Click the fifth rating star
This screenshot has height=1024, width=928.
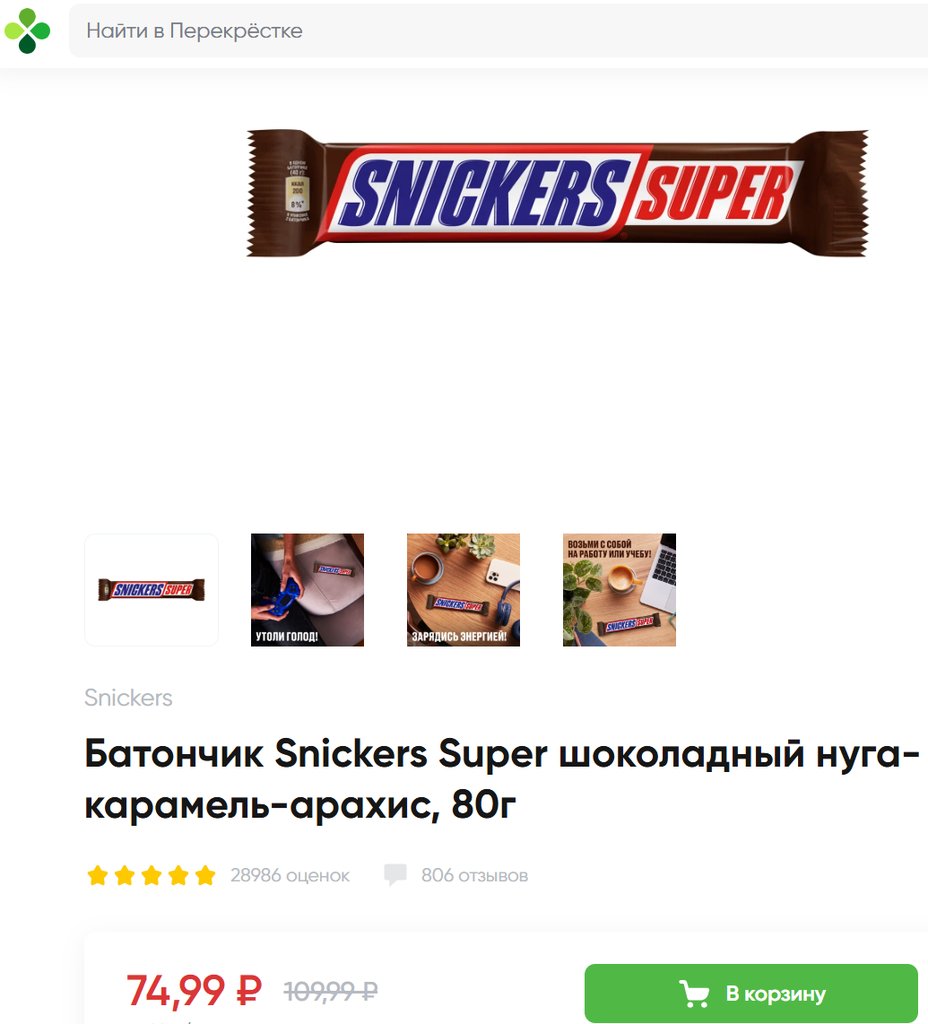click(x=205, y=875)
